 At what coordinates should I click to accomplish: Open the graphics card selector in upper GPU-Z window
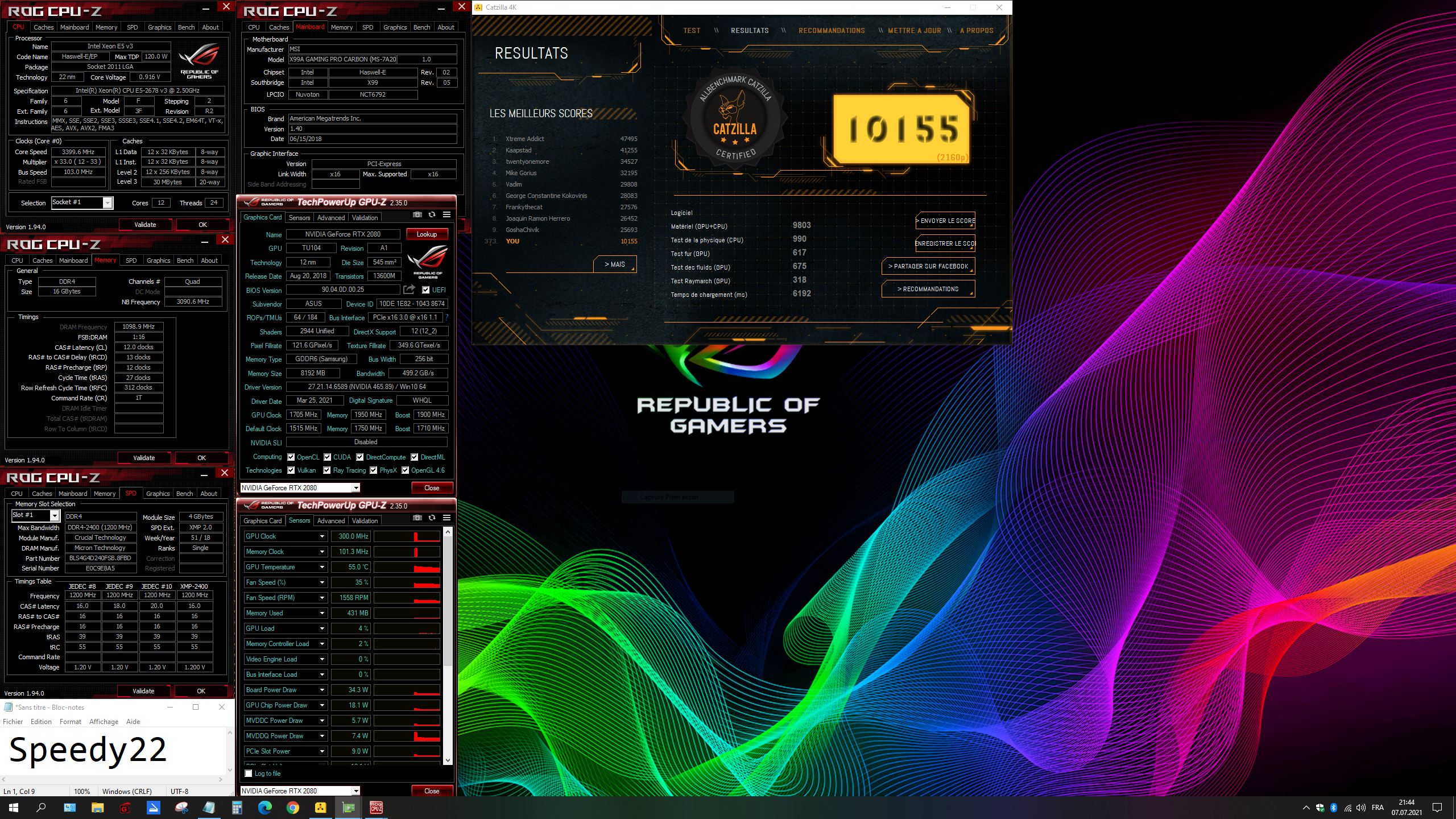point(300,488)
